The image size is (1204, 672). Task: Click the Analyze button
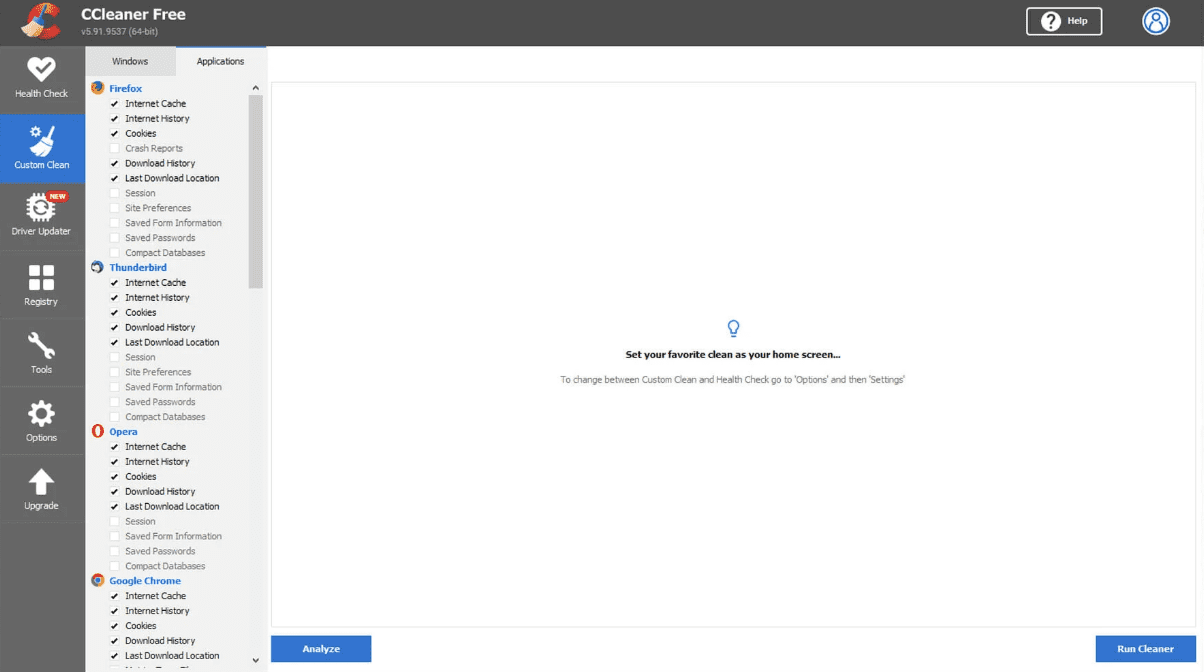(321, 649)
